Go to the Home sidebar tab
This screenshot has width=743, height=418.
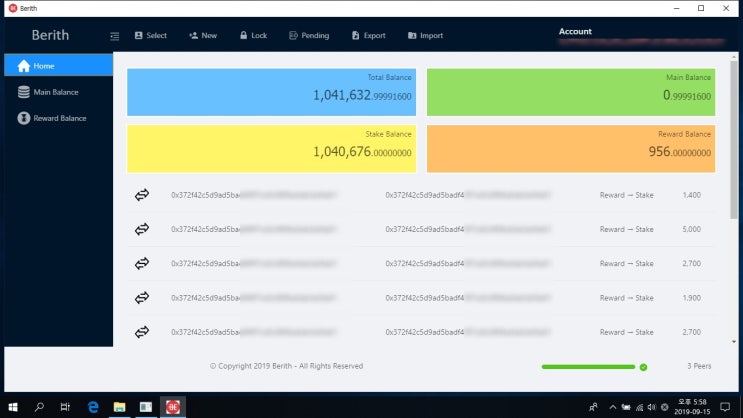point(59,65)
